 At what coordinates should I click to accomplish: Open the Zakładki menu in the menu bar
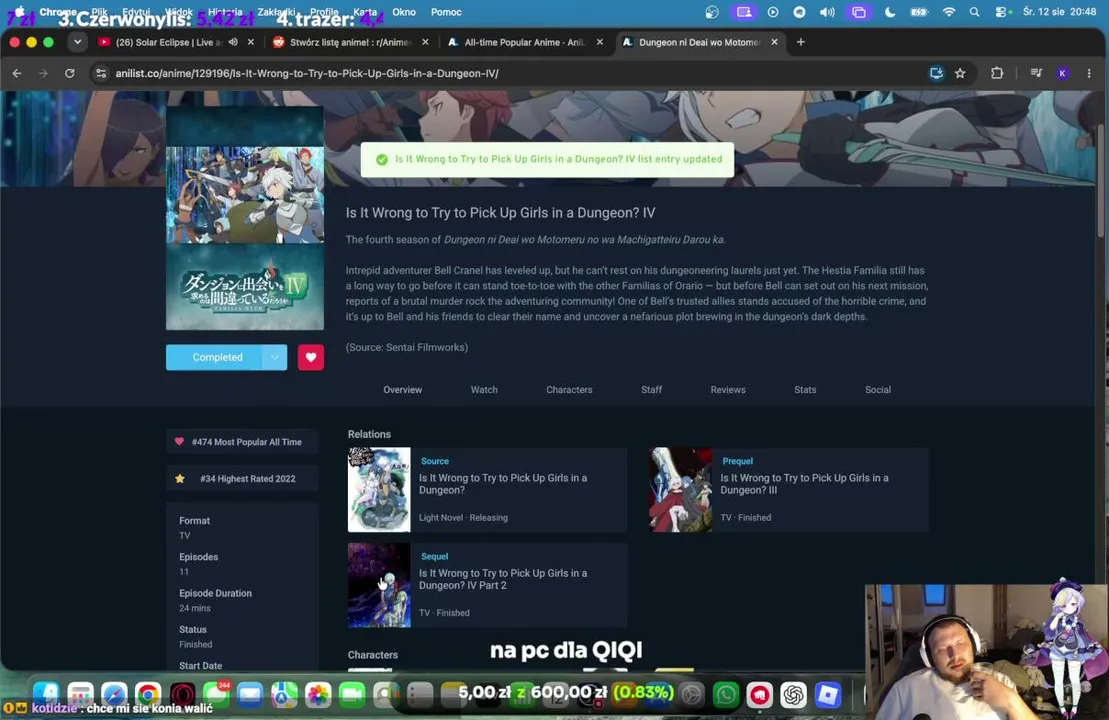point(277,12)
